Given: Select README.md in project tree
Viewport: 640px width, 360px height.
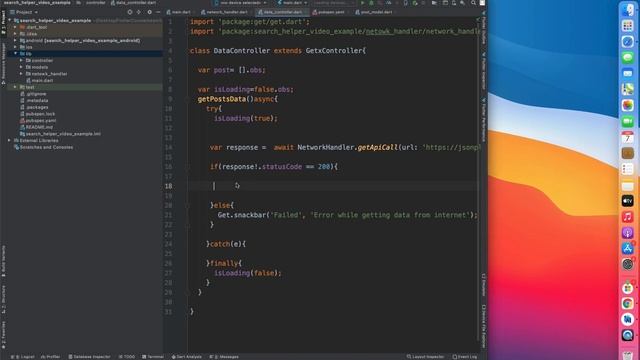Looking at the screenshot, I should pos(36,127).
